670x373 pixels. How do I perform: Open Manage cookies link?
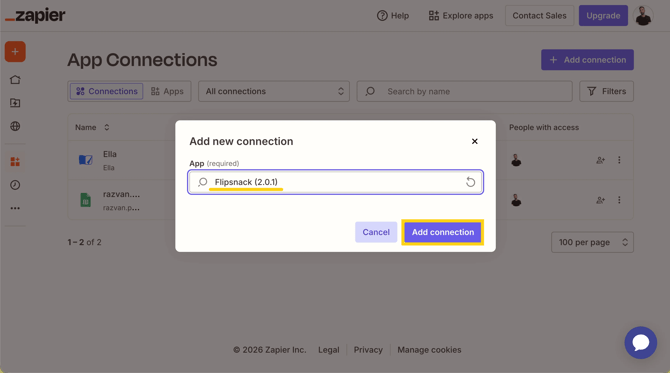pos(429,350)
